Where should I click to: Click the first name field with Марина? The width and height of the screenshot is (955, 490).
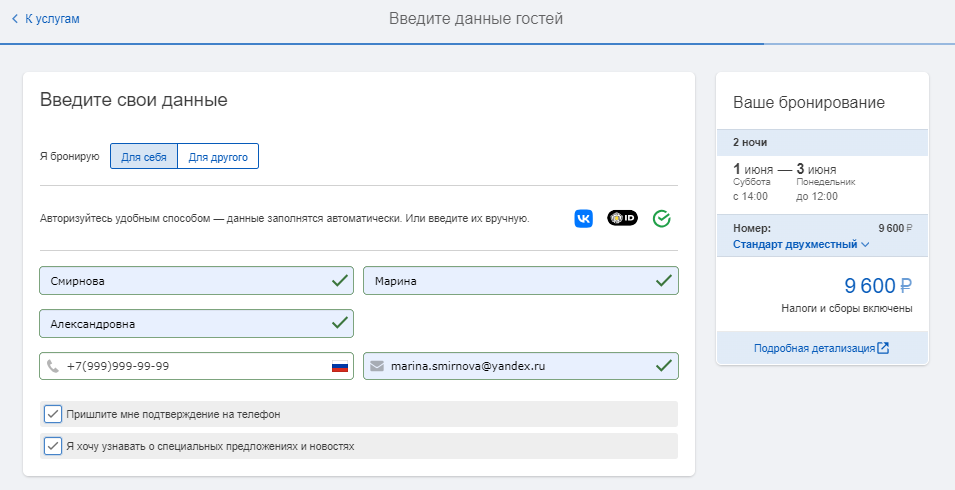(521, 281)
